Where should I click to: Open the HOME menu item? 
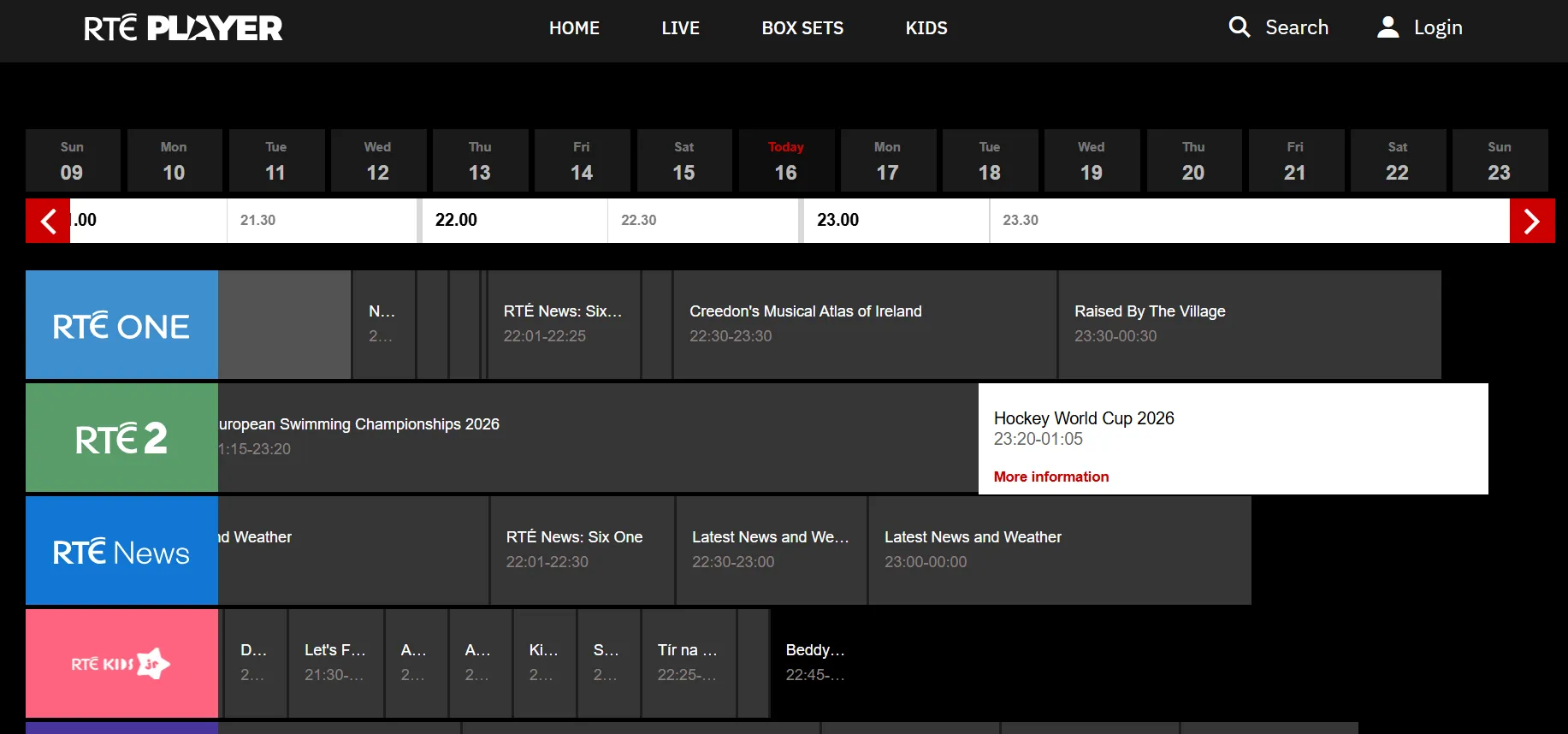tap(574, 28)
